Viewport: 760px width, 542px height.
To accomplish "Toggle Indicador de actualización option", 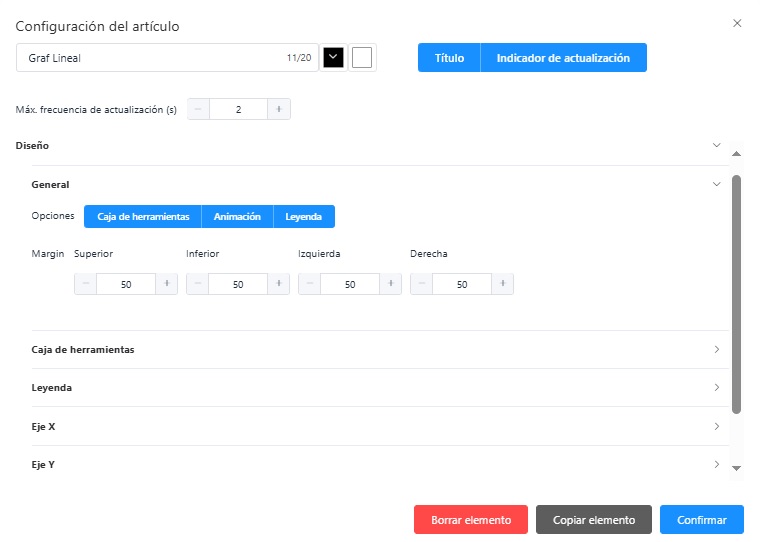I will [563, 58].
